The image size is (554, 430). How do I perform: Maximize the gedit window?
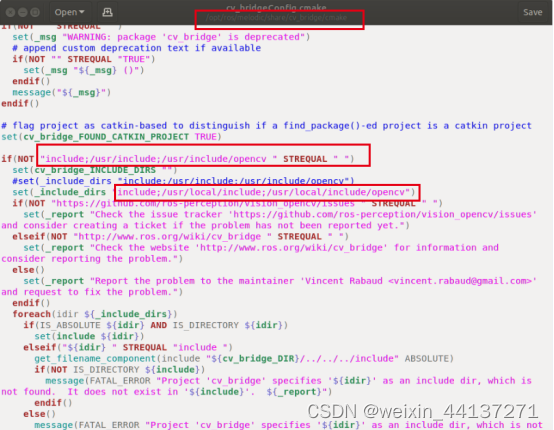35,13
